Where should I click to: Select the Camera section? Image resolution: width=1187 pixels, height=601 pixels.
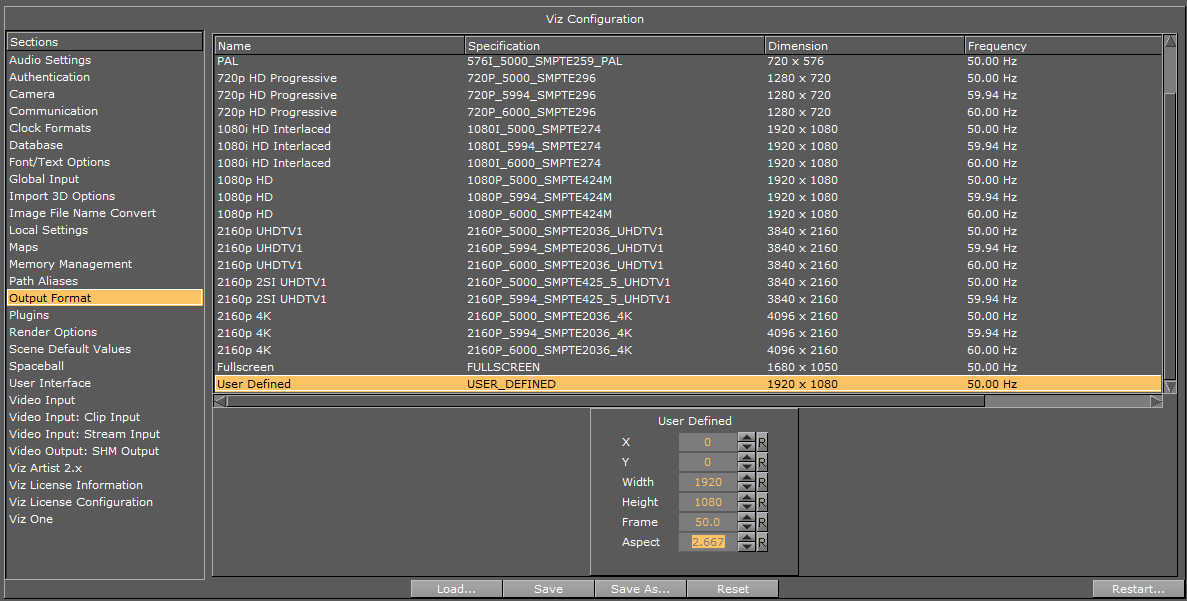104,94
